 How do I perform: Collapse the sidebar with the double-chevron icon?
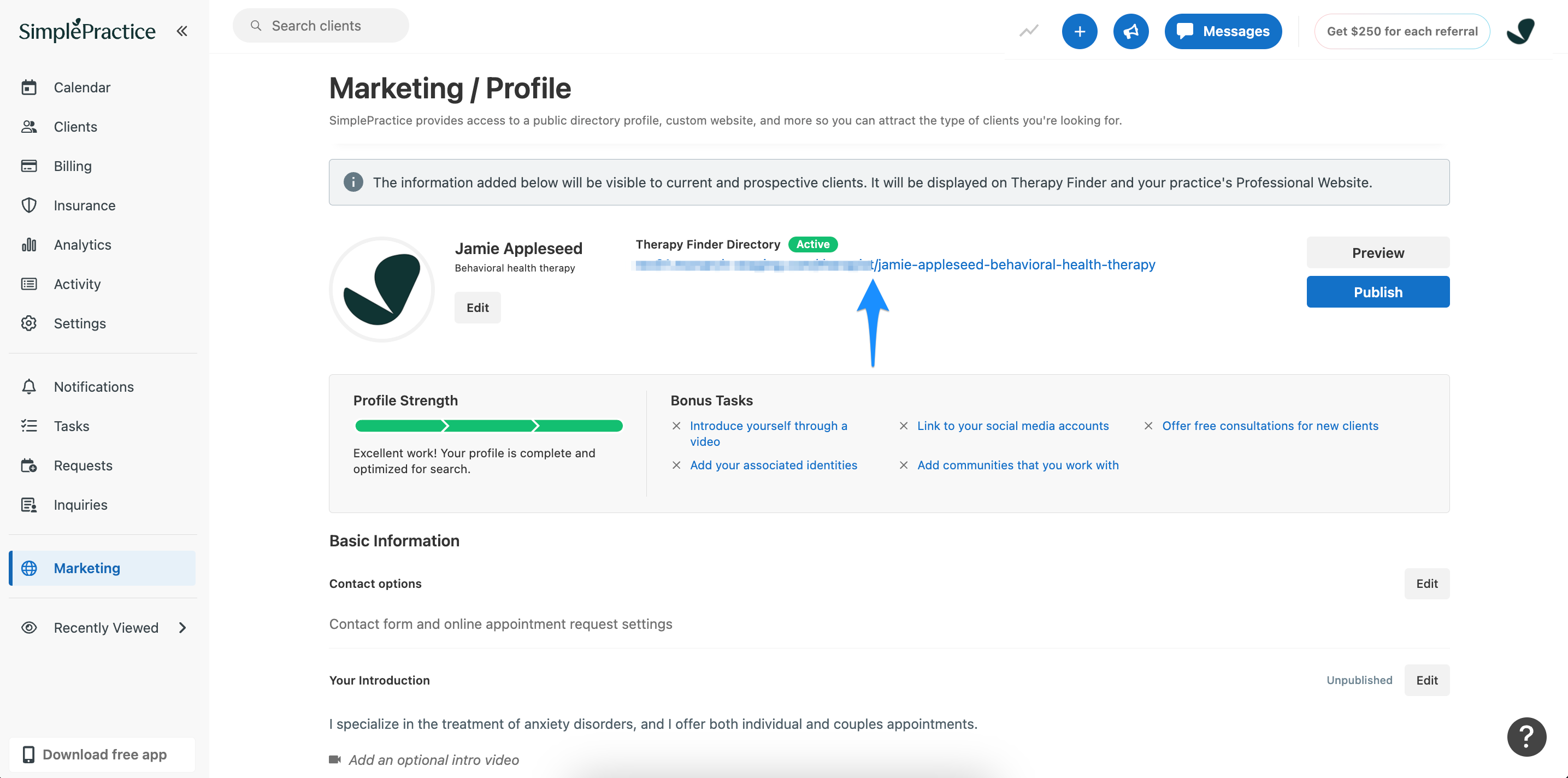click(181, 31)
